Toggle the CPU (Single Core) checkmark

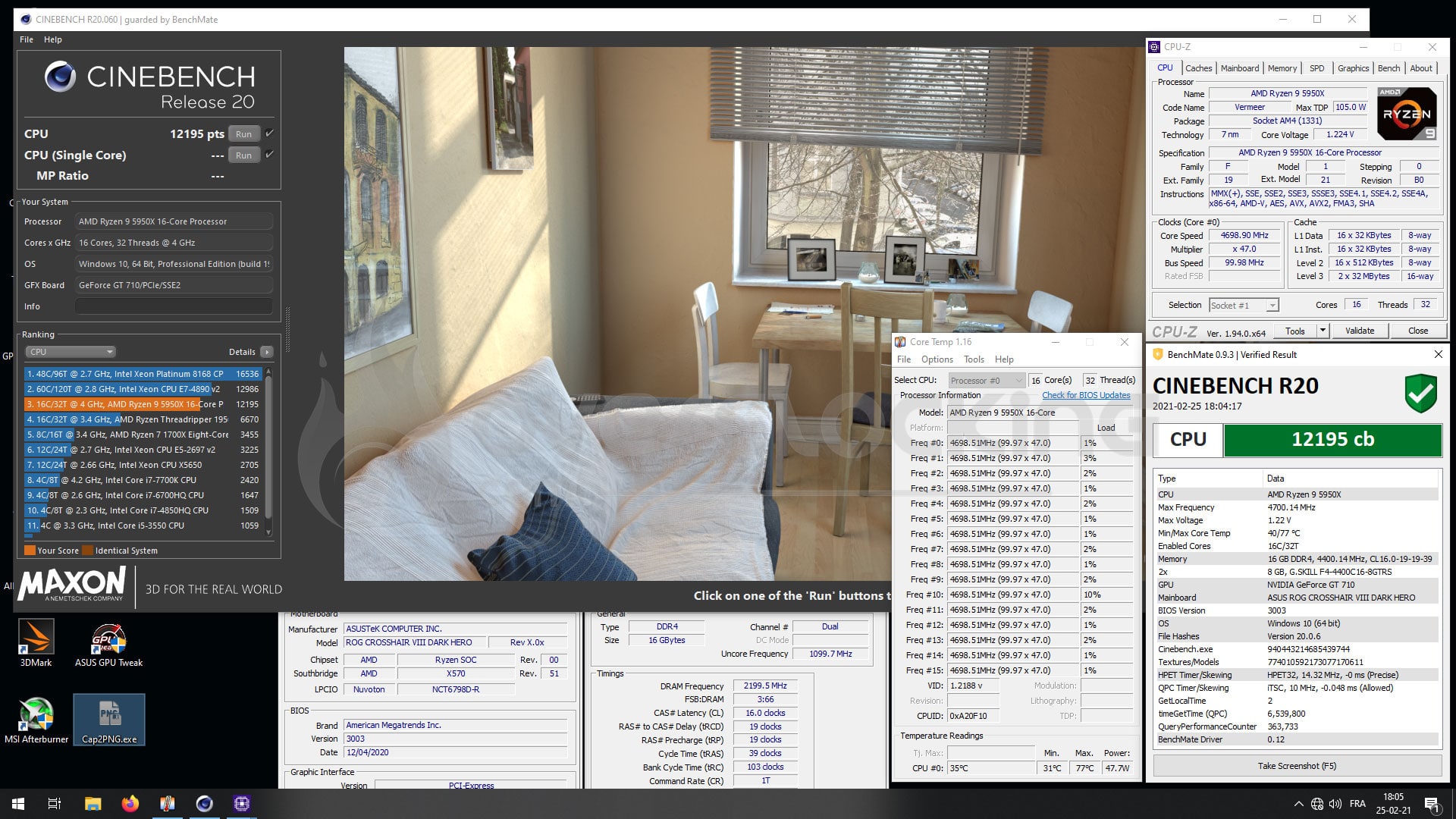(x=269, y=155)
